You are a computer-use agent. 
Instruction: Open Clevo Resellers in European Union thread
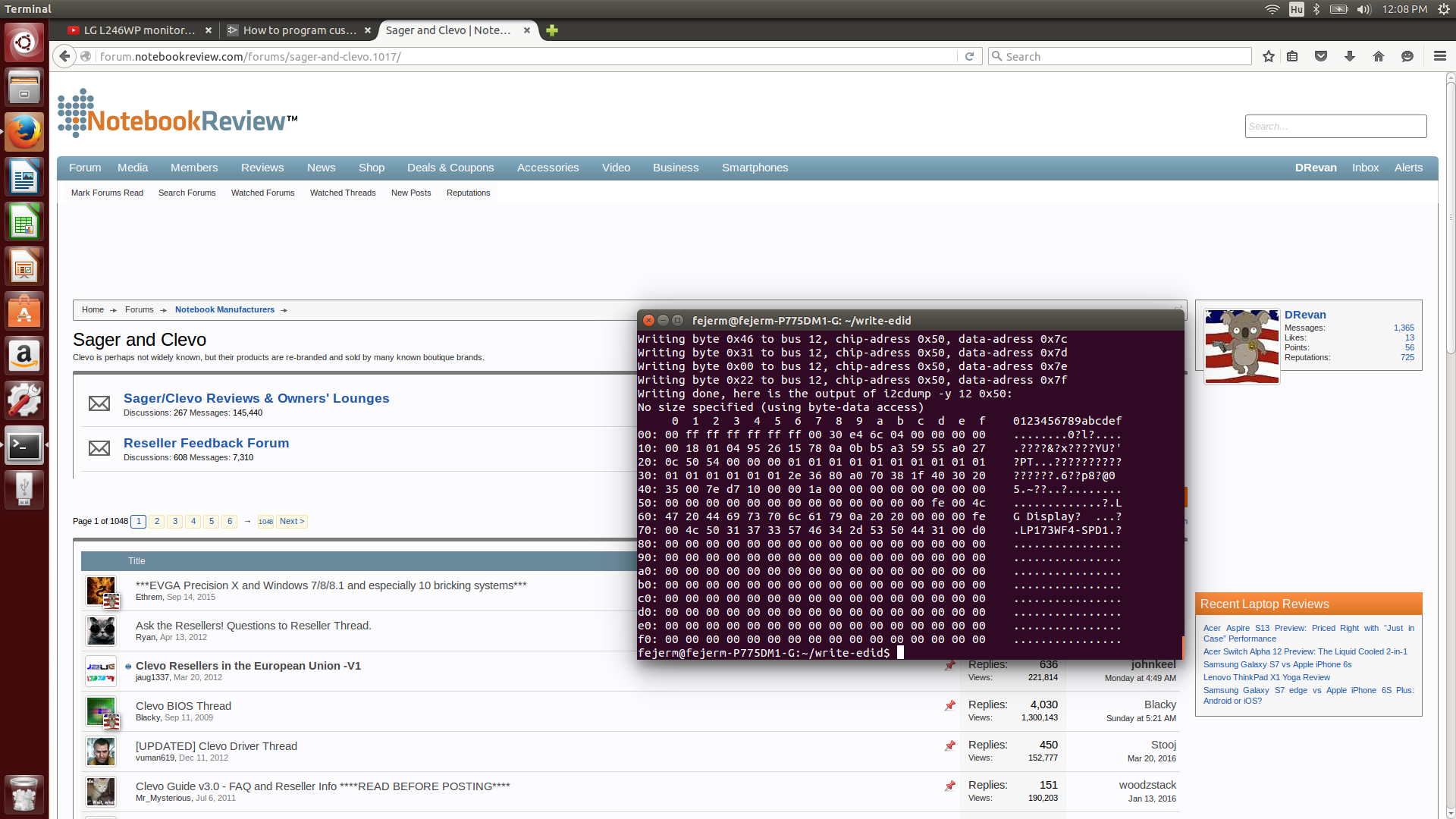[x=248, y=665]
